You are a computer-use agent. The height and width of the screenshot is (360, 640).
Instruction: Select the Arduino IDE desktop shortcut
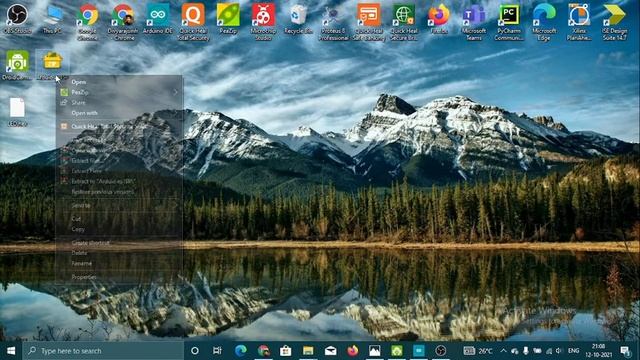tap(158, 19)
